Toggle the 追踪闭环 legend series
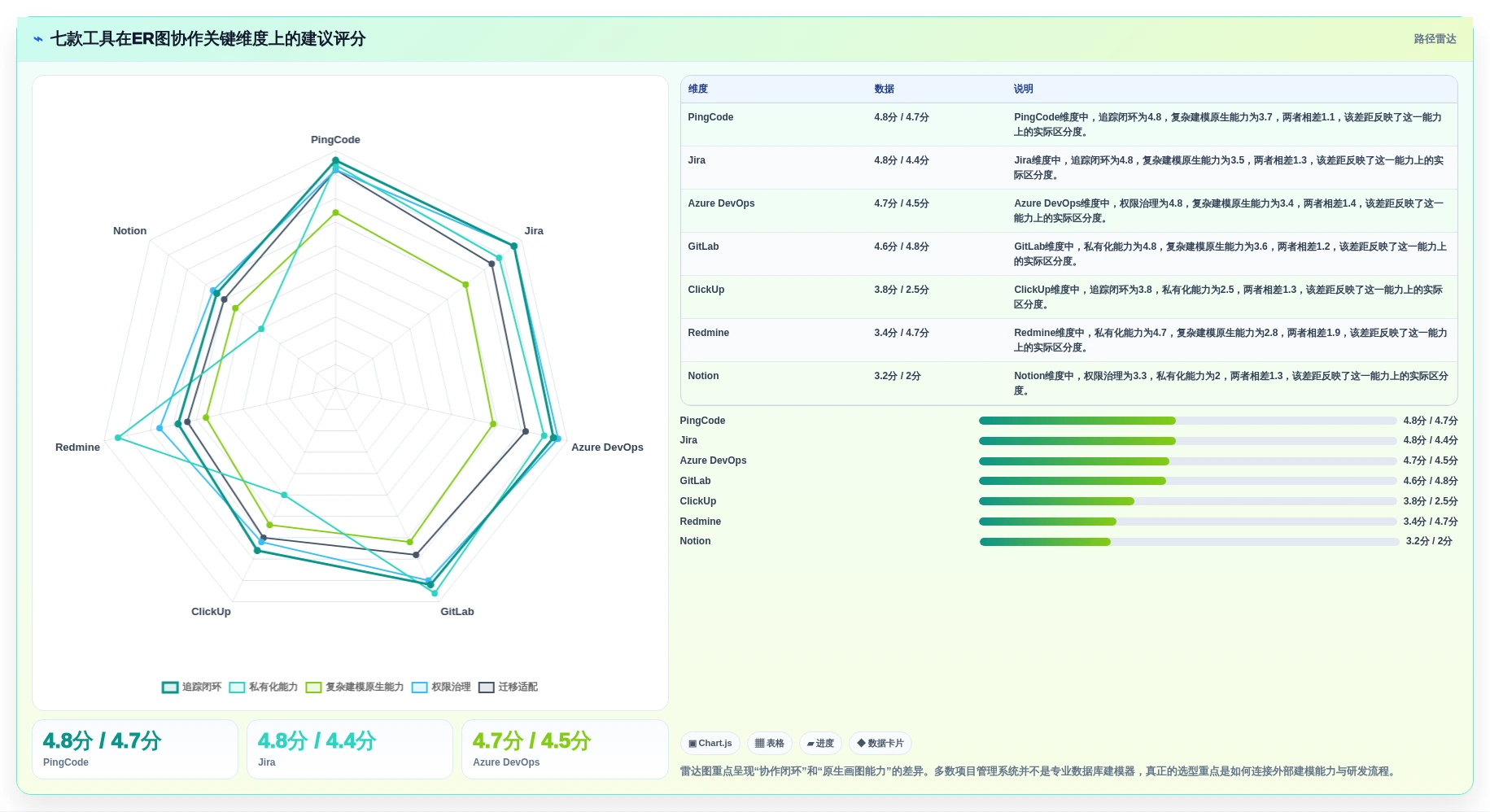Image resolution: width=1490 pixels, height=812 pixels. 192,687
